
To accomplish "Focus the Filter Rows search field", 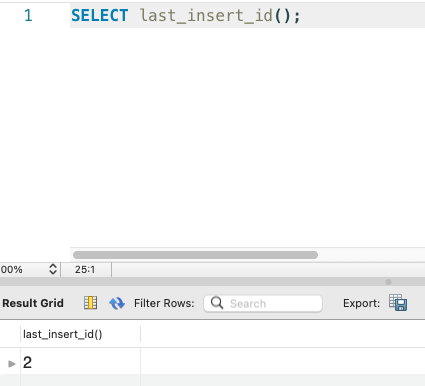I will coord(263,303).
